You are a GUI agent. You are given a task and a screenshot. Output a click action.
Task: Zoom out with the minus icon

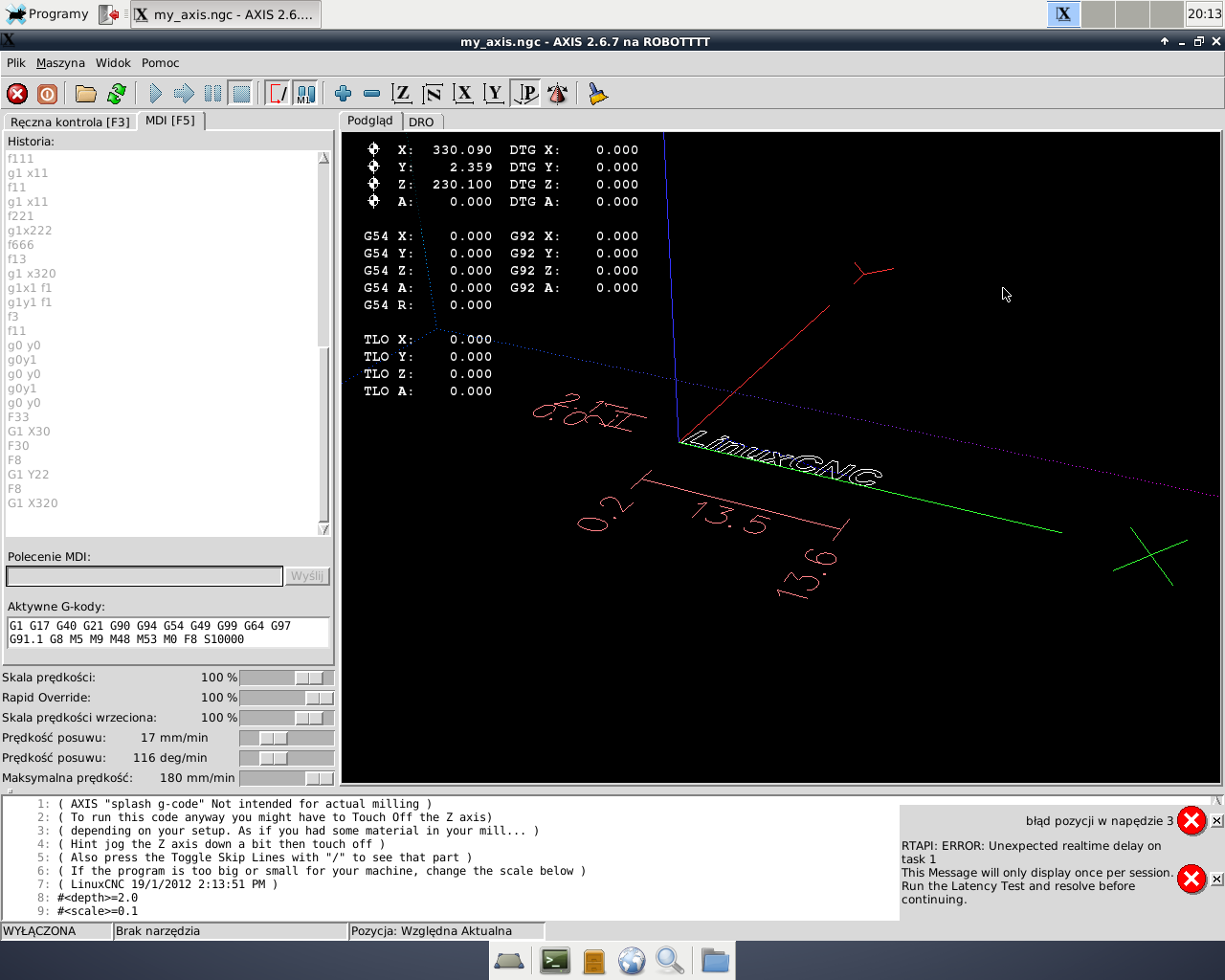[371, 94]
